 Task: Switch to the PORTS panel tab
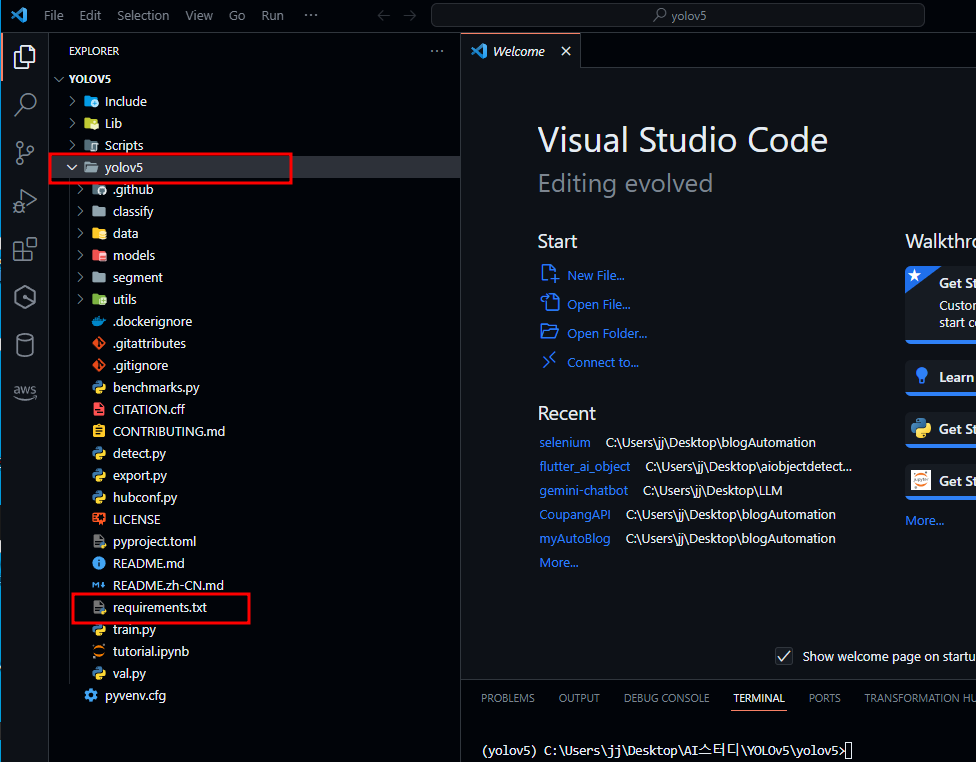coord(825,698)
